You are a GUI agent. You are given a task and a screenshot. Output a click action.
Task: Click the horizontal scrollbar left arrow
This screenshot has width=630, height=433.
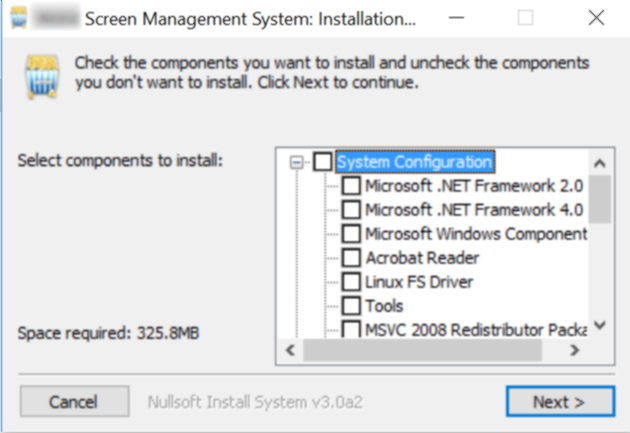(290, 350)
